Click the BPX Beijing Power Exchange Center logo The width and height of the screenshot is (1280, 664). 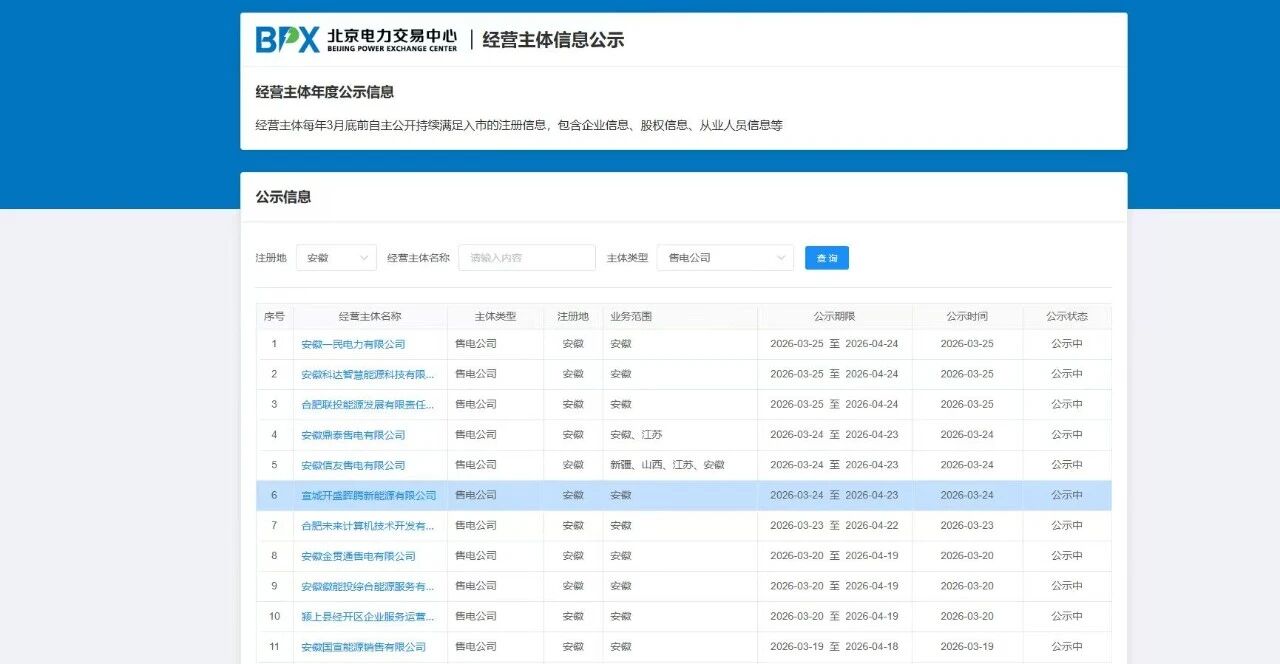[356, 40]
